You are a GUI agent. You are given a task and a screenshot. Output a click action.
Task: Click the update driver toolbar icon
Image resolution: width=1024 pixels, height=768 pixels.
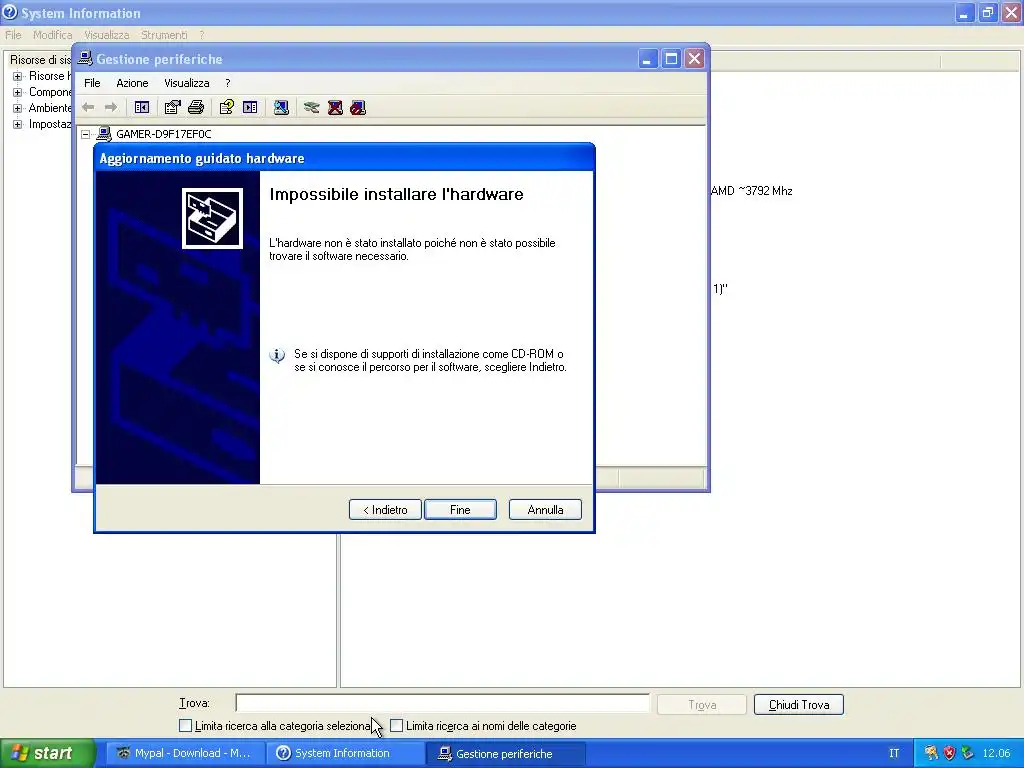point(312,107)
